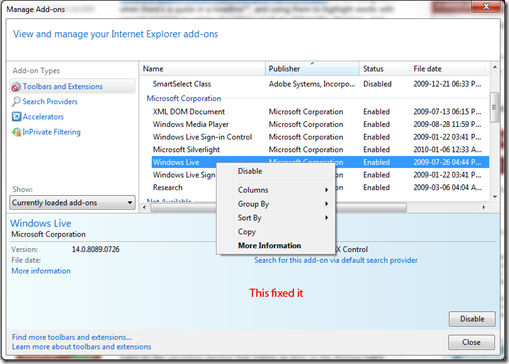The image size is (509, 364).
Task: Sort list by Status column header
Action: coord(384,69)
